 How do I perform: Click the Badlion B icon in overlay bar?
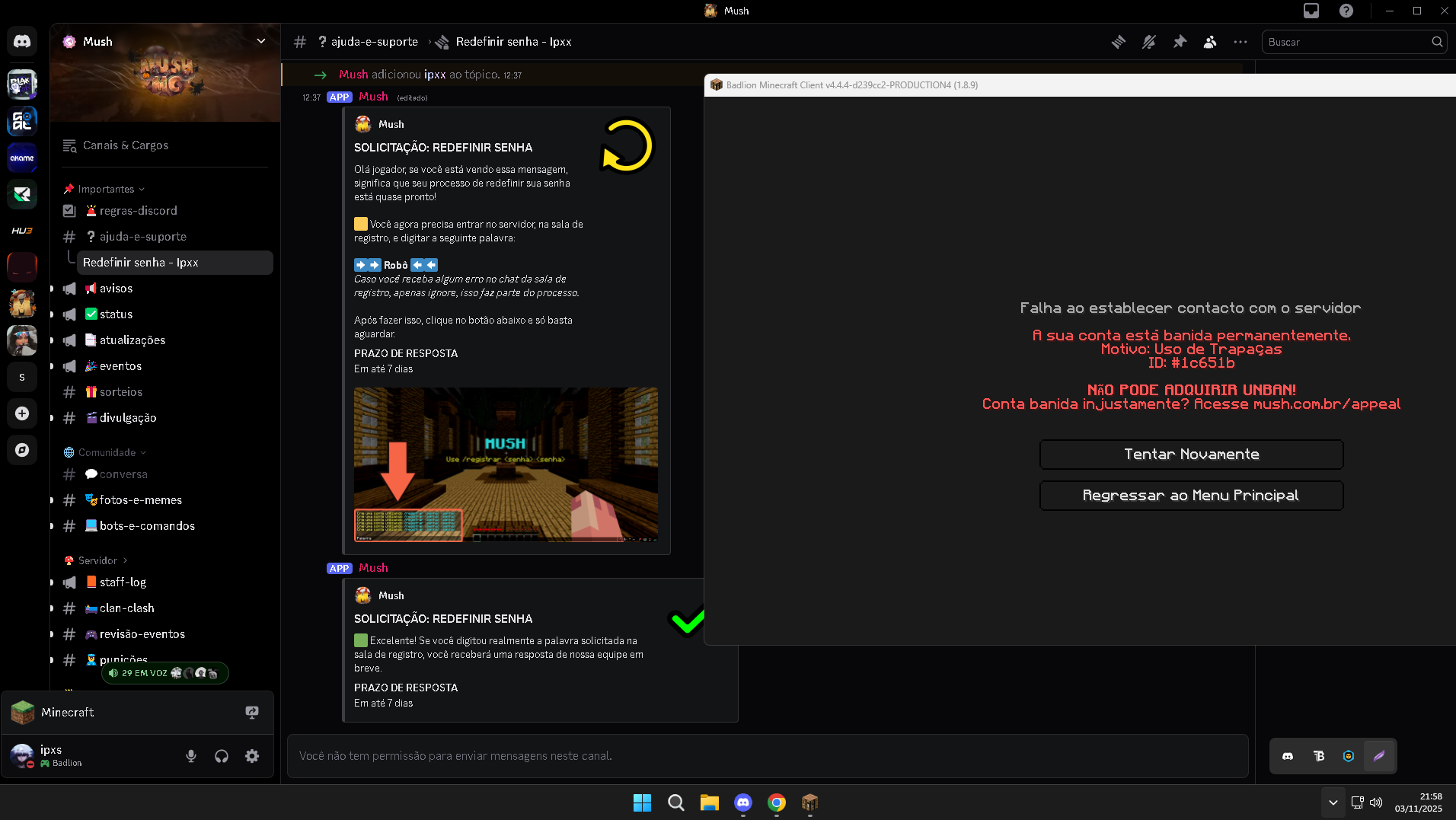click(x=1318, y=756)
